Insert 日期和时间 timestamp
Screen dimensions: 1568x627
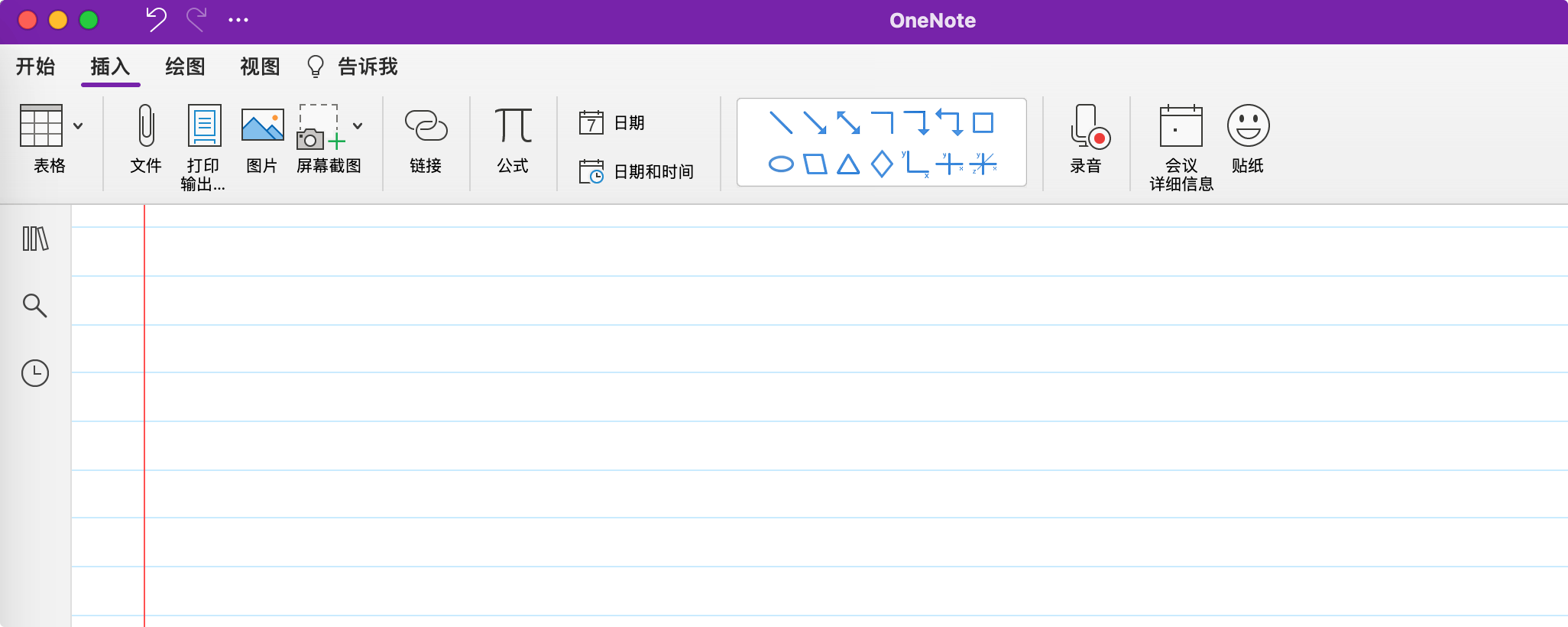pyautogui.click(x=637, y=171)
